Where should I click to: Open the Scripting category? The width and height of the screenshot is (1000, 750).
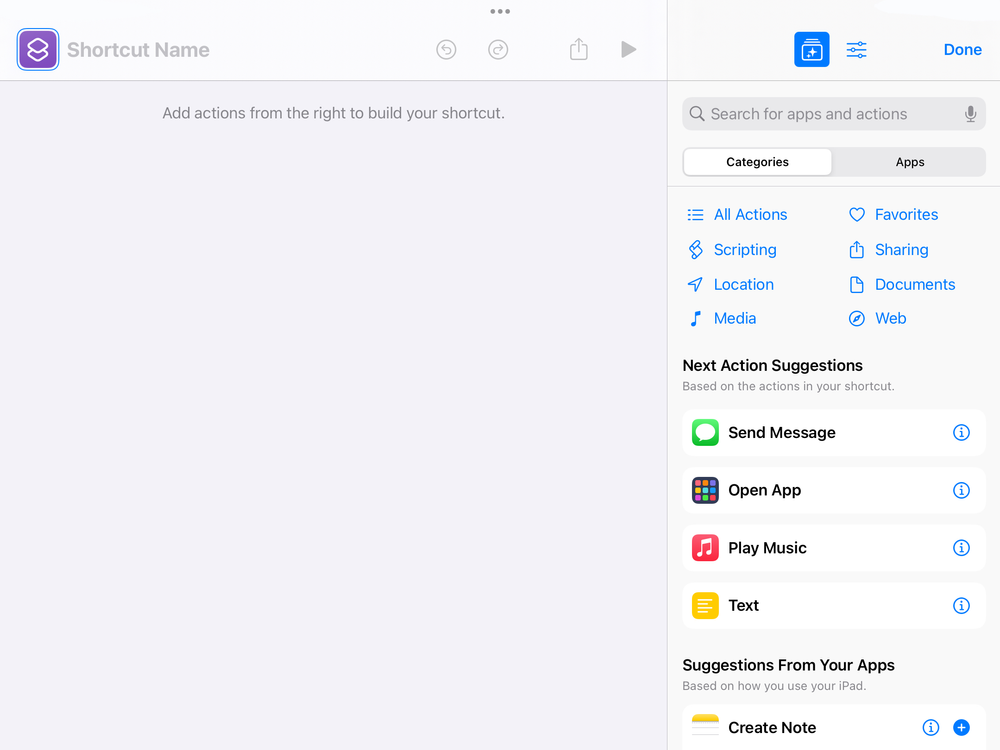point(744,249)
